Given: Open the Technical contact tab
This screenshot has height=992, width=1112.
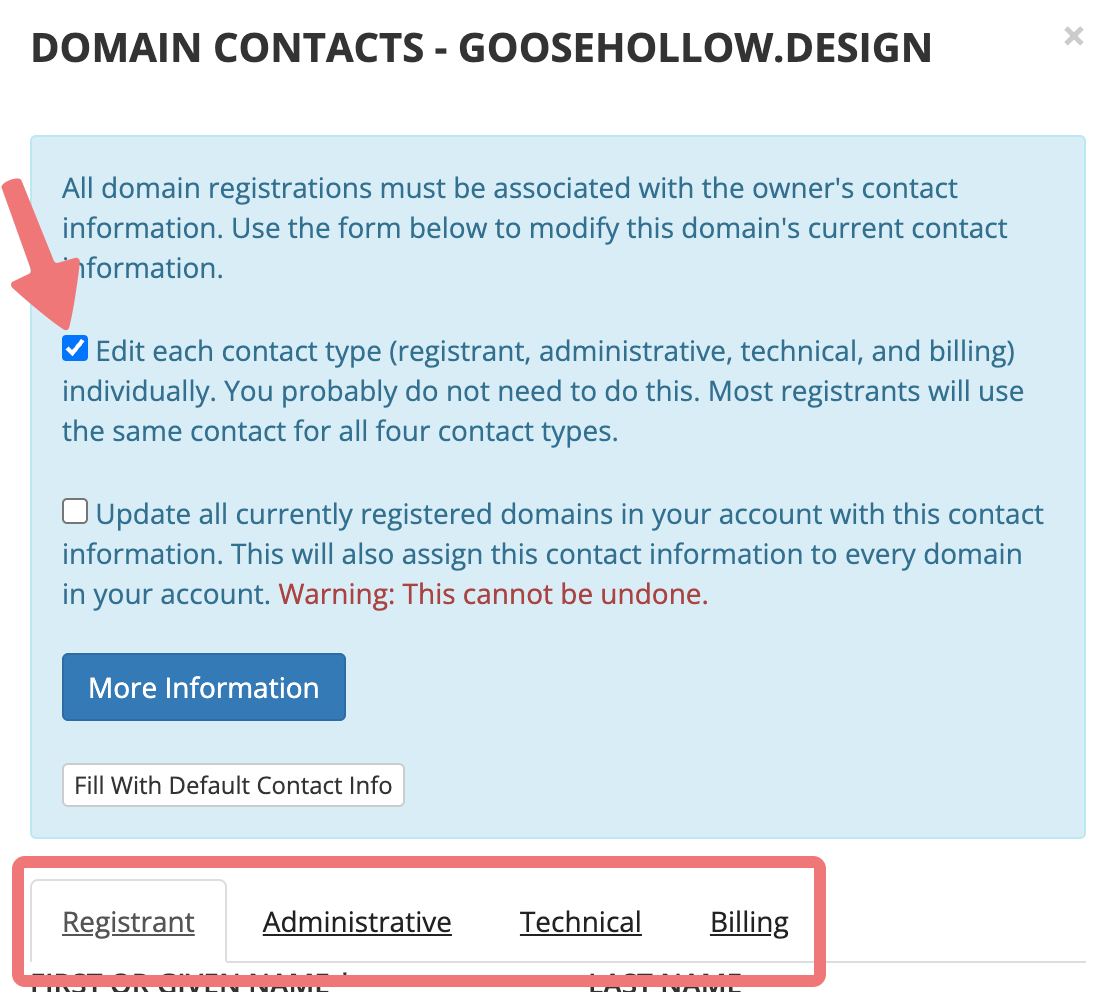Looking at the screenshot, I should [580, 922].
